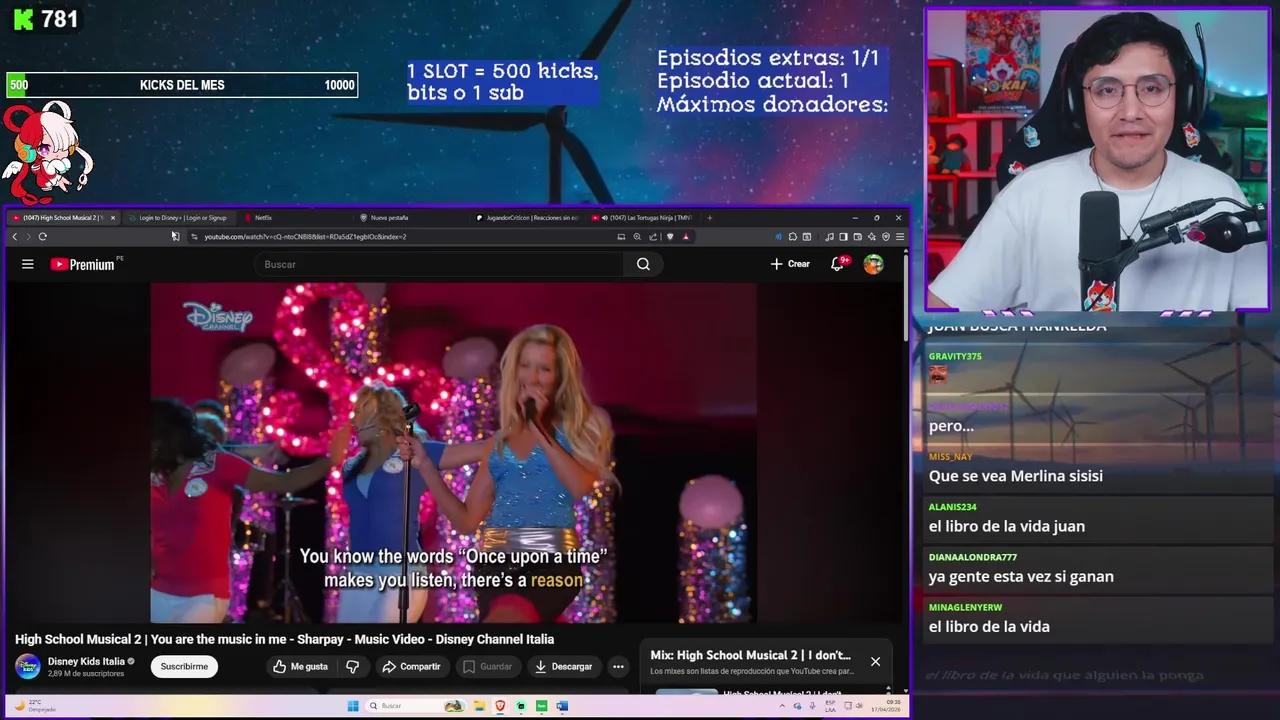This screenshot has width=1280, height=720.
Task: Open the new tab plus button
Action: pos(710,217)
